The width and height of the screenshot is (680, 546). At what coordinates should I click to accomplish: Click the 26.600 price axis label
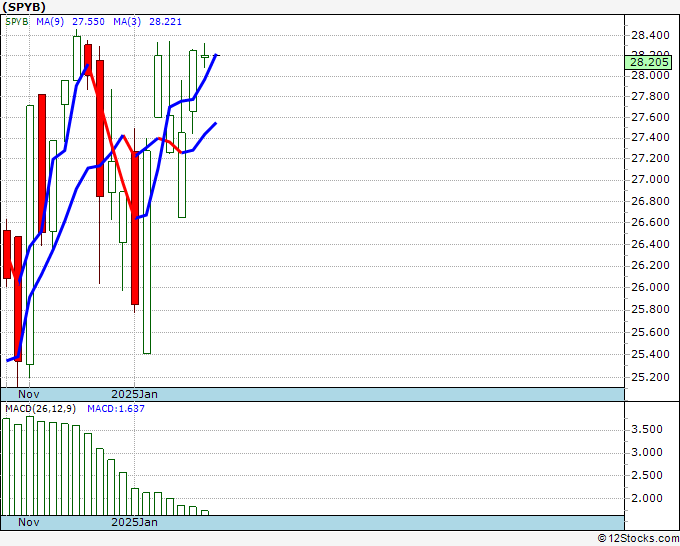click(650, 222)
